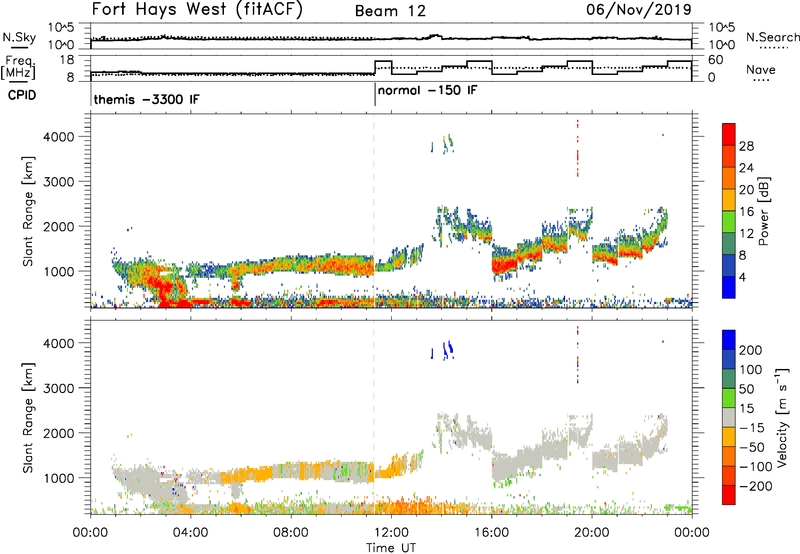
Task: Select the yellow 16–20 dB power color segment
Action: 729,200
